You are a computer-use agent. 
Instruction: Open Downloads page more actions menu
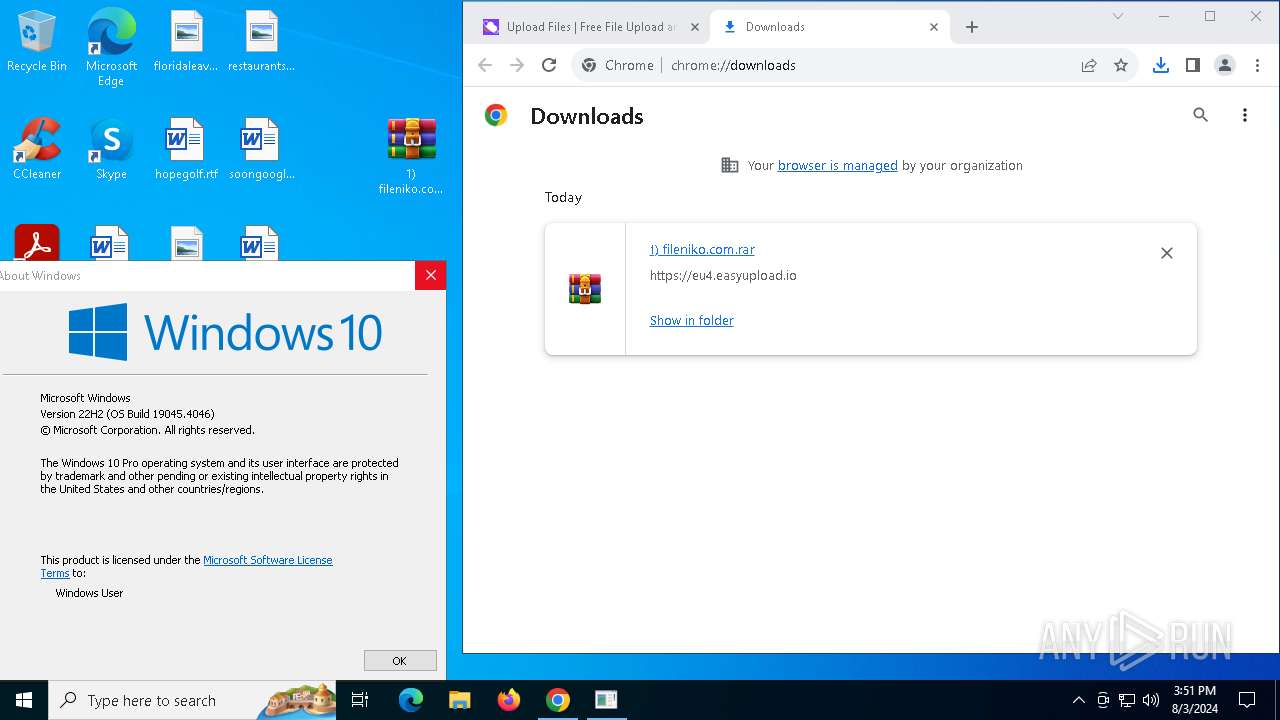1245,115
